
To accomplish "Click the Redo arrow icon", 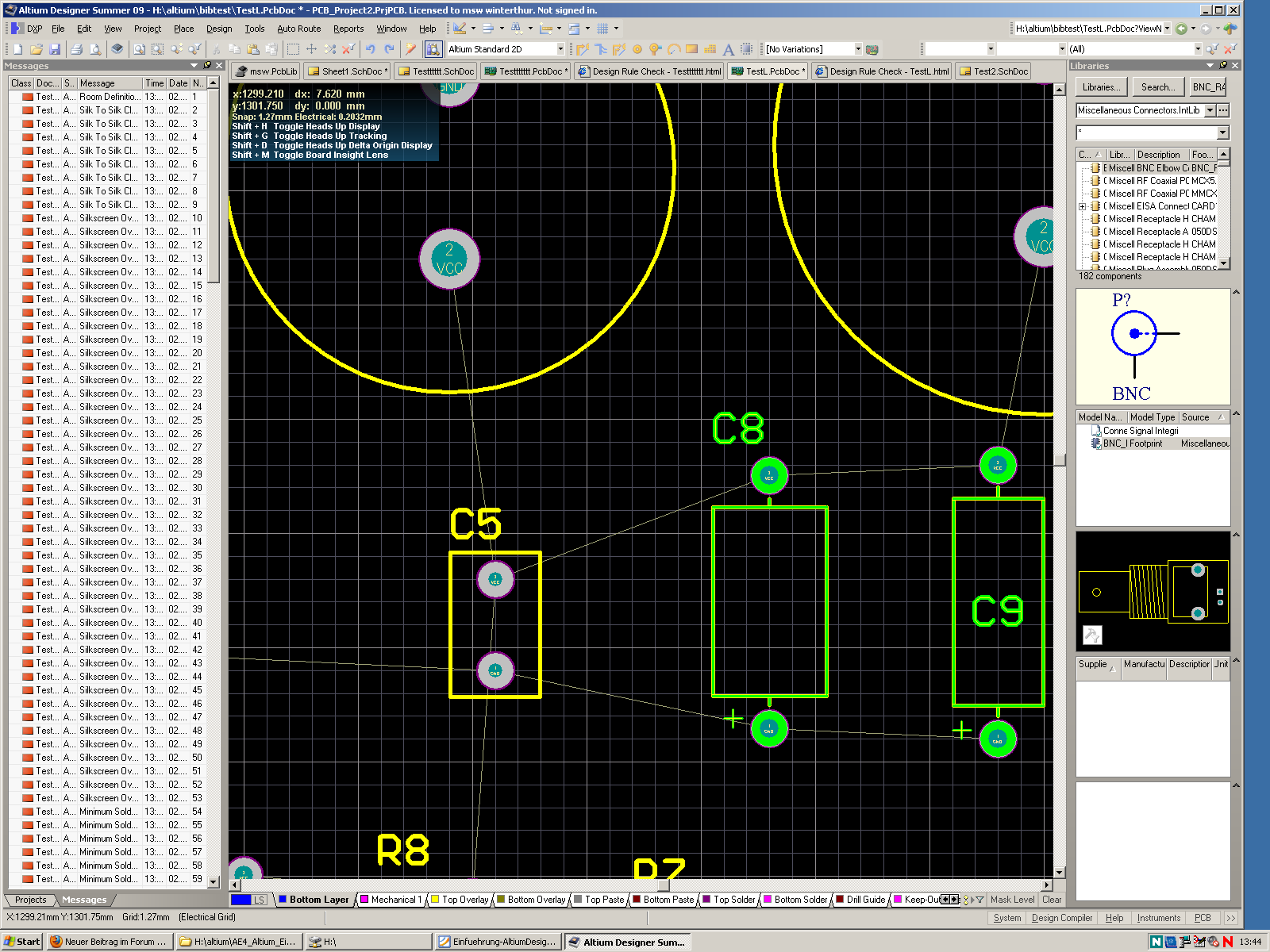I will point(389,49).
